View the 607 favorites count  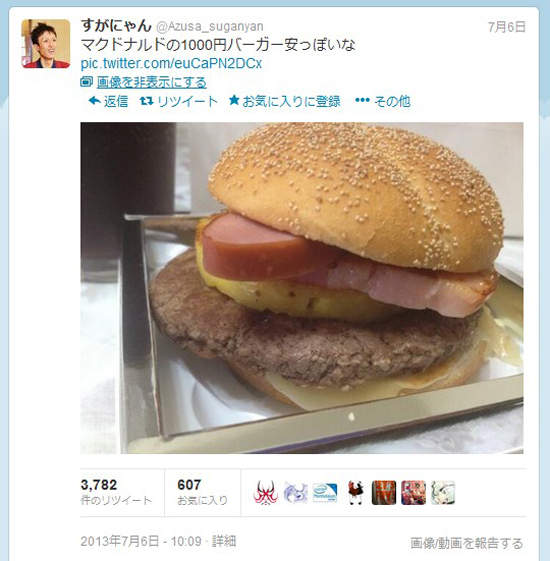(203, 492)
